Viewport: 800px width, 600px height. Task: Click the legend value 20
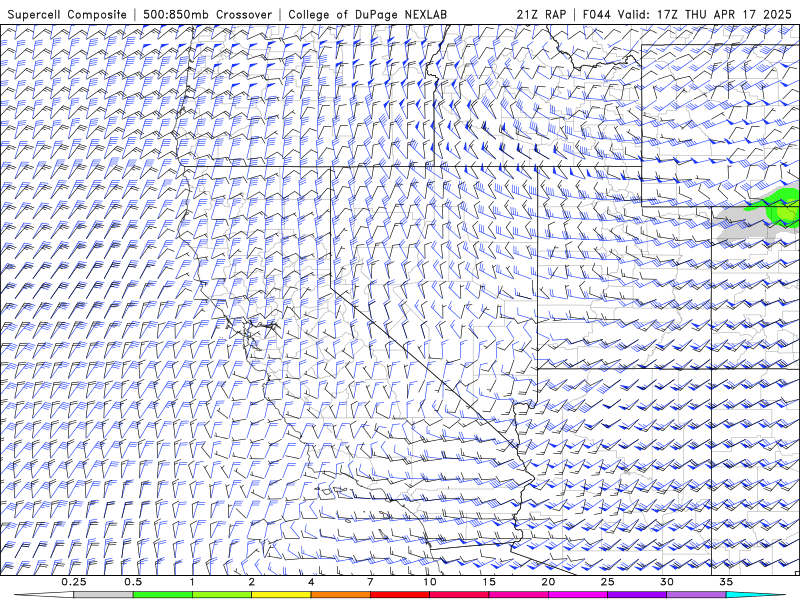point(548,582)
